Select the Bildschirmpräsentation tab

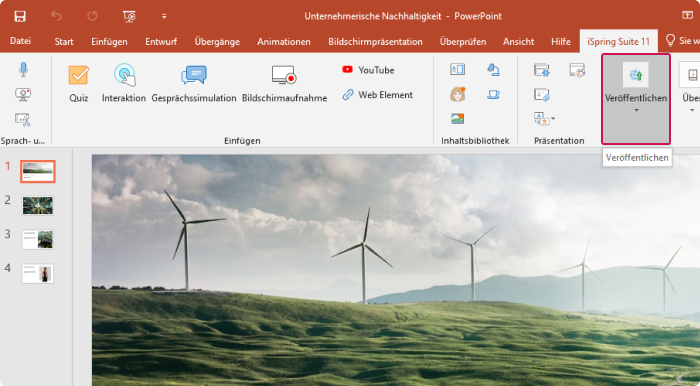point(375,42)
